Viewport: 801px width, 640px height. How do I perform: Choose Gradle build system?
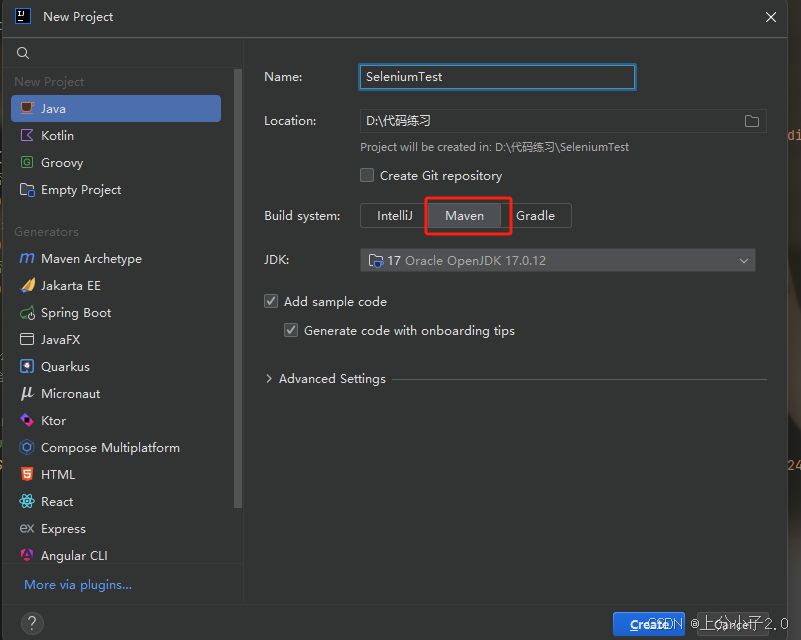[x=535, y=216]
